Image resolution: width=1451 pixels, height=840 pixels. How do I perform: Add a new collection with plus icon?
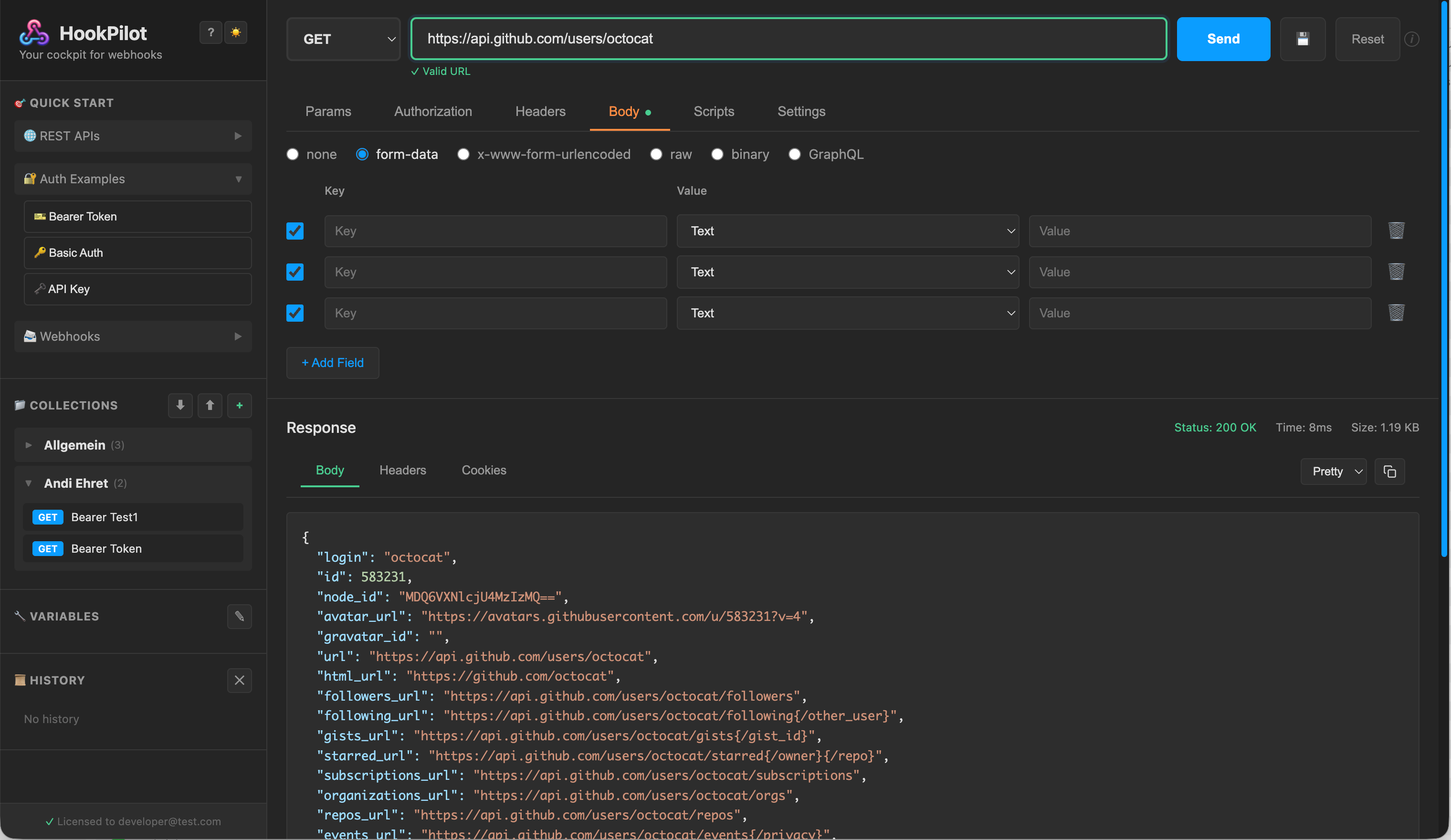pos(240,405)
